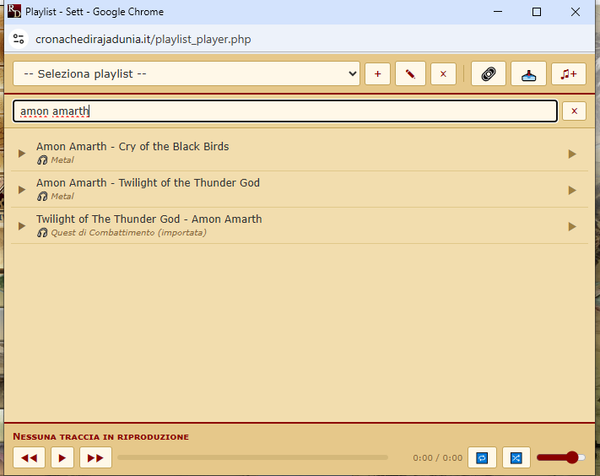Toggle the shuffle button
This screenshot has height=476, width=600.
coord(516,458)
